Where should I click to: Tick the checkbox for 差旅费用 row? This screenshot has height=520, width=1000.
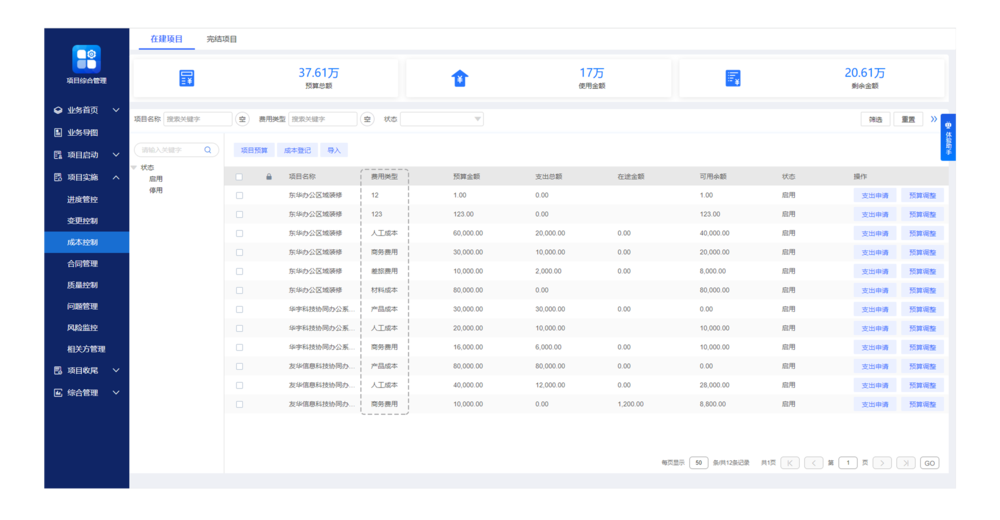click(239, 271)
